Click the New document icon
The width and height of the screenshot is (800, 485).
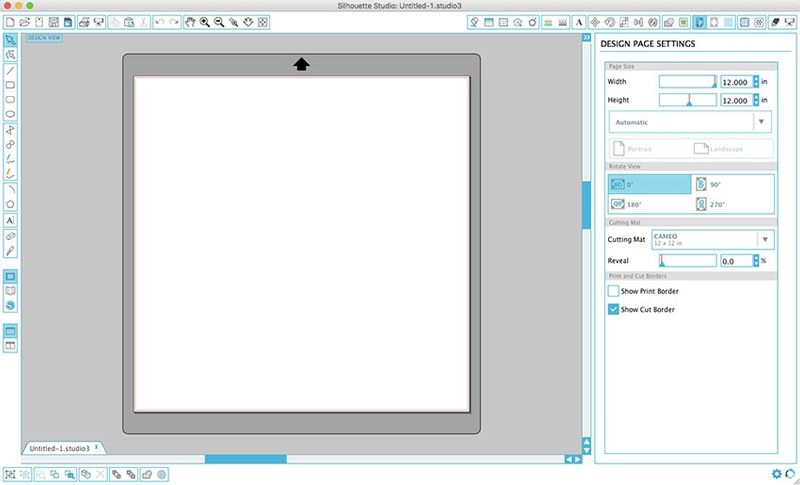(10, 22)
